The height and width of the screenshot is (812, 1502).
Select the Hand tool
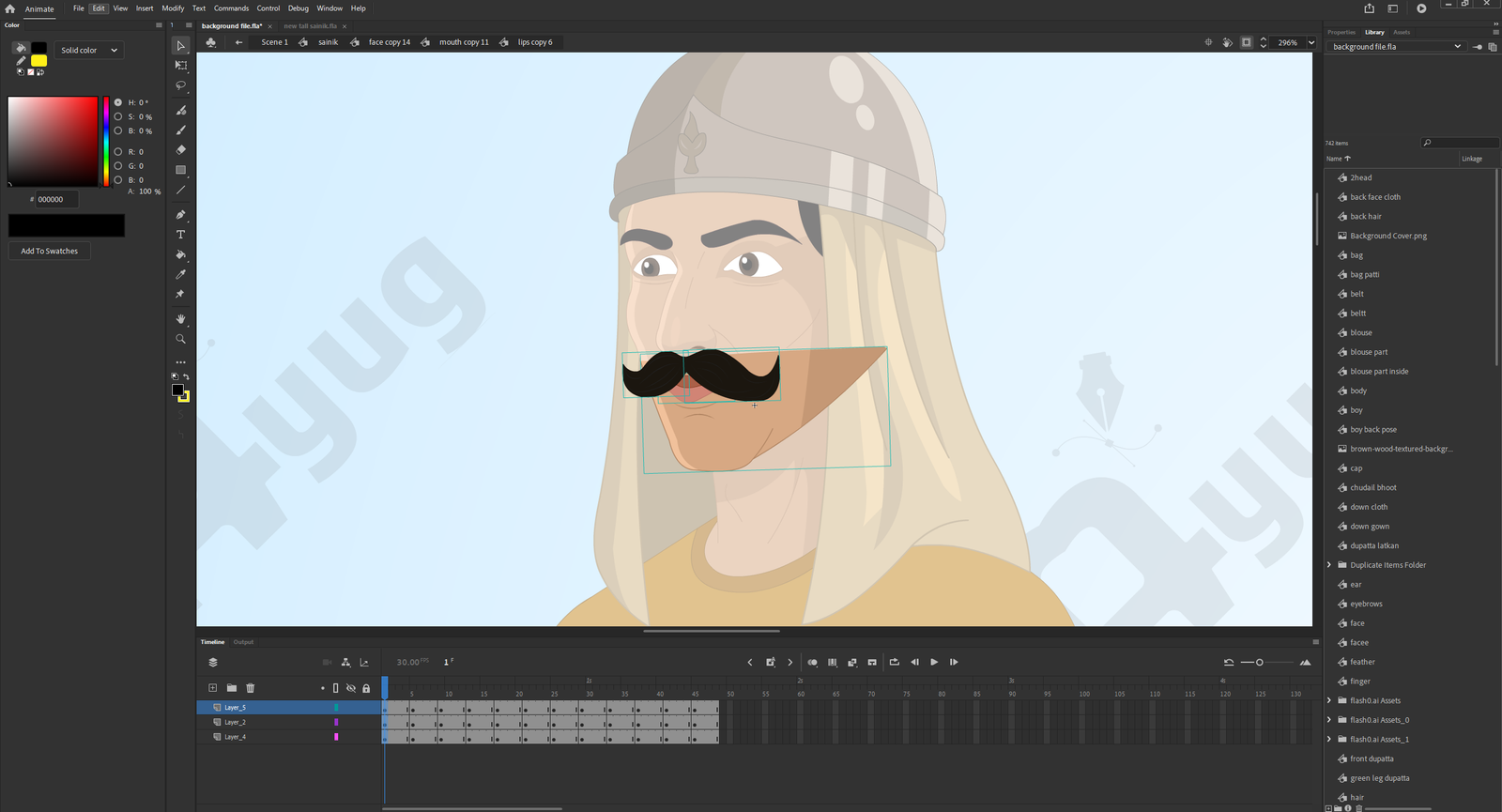click(x=181, y=319)
